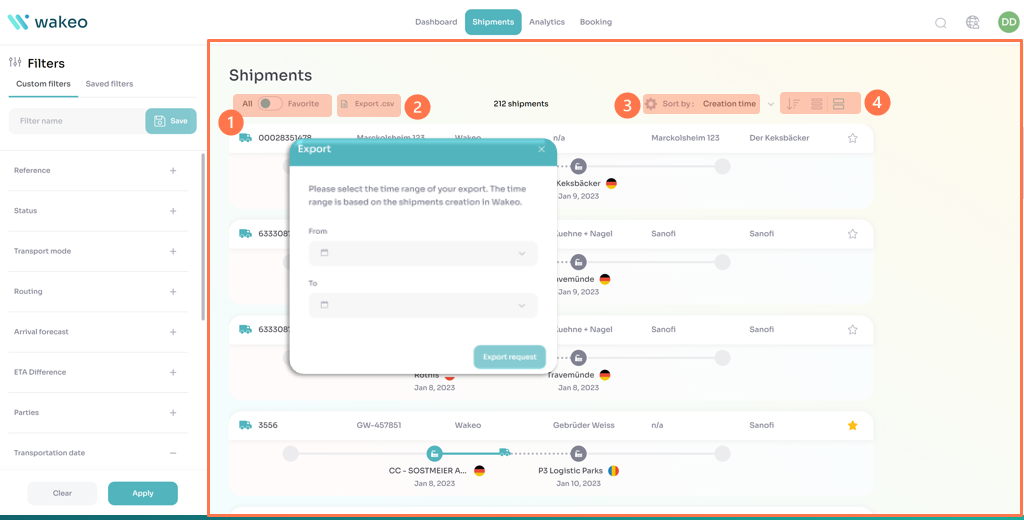Toggle the All / Favorite switch

click(x=270, y=103)
